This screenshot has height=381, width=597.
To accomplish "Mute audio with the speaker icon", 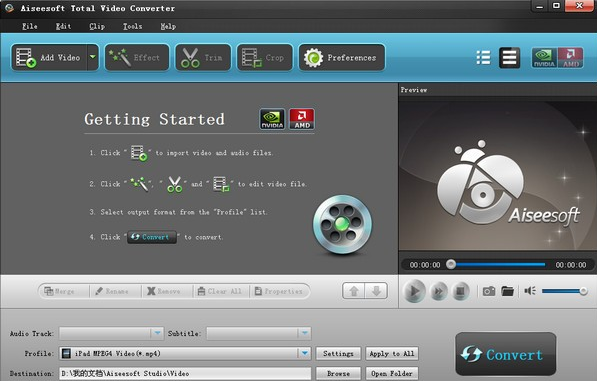I will pos(530,291).
